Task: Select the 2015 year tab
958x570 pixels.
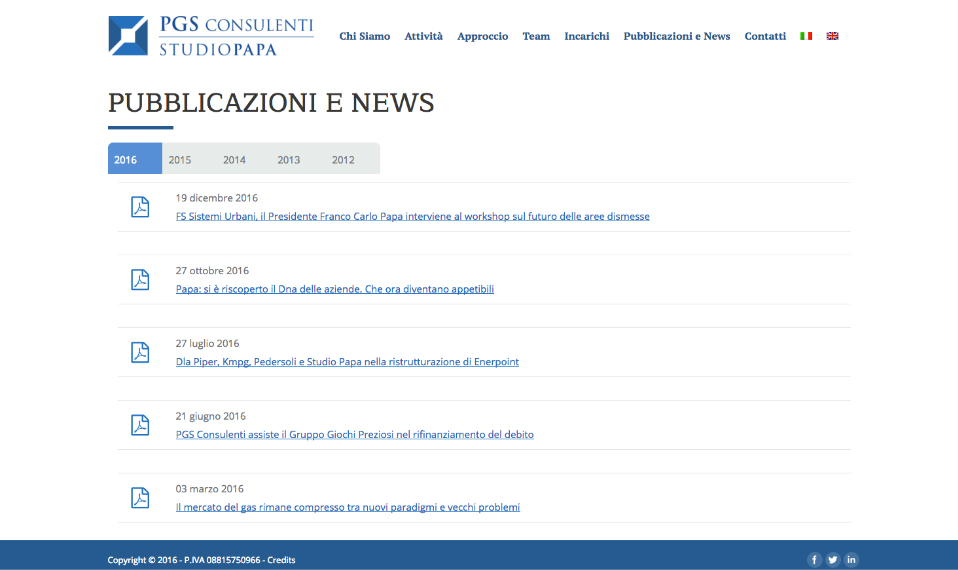Action: click(180, 160)
